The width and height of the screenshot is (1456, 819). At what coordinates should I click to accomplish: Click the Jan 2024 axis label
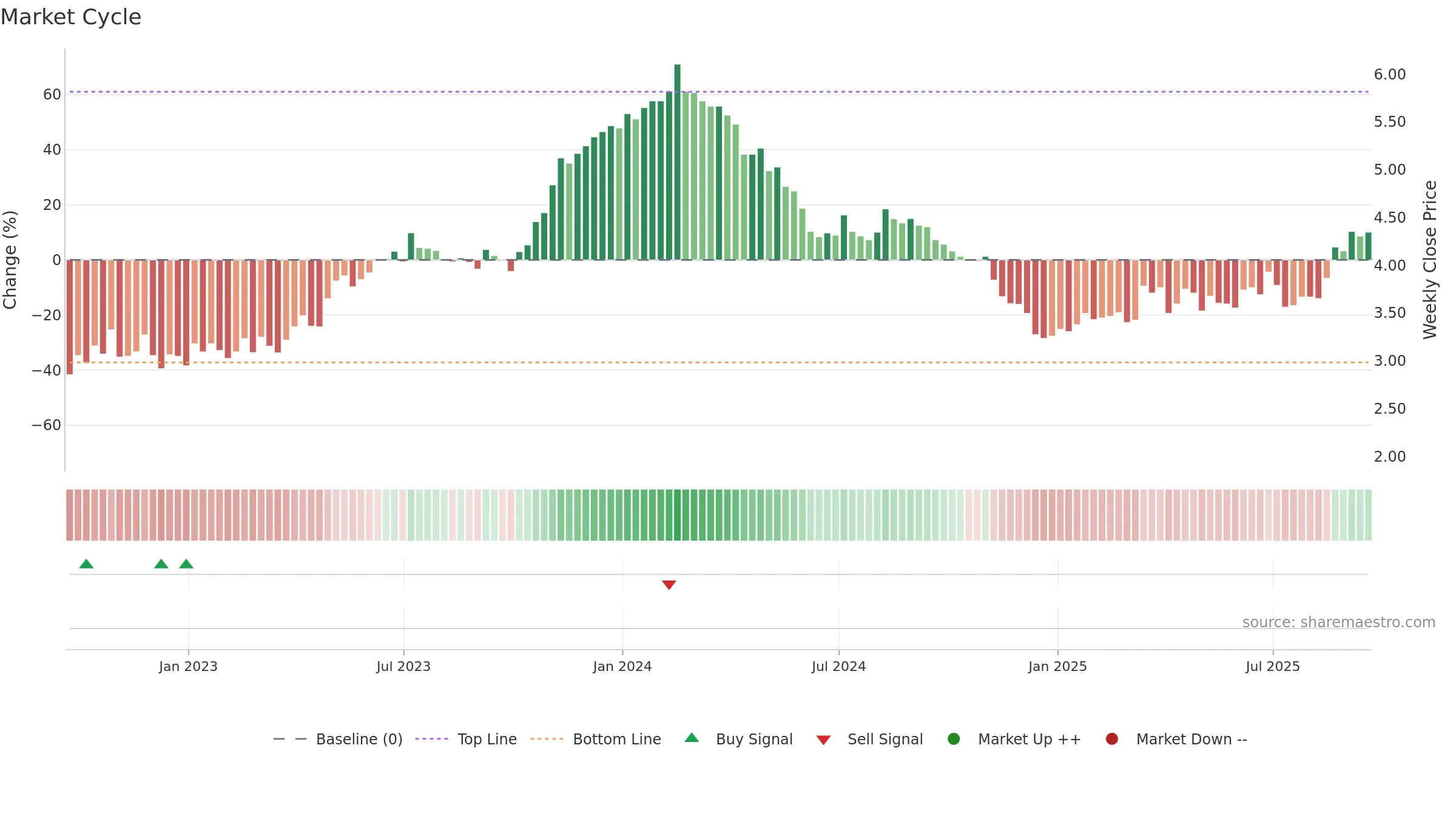click(x=622, y=667)
